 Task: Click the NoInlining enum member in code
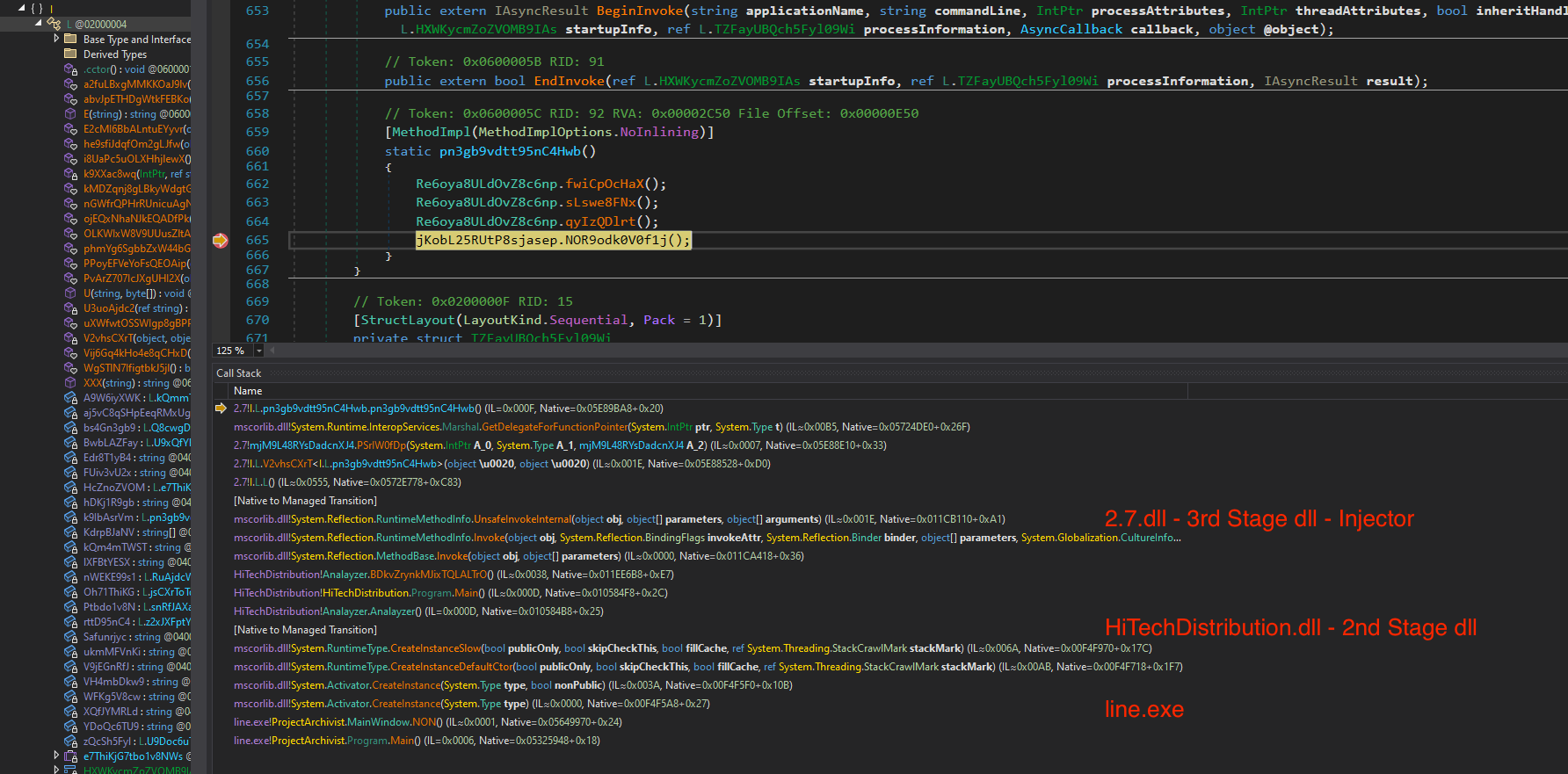659,132
